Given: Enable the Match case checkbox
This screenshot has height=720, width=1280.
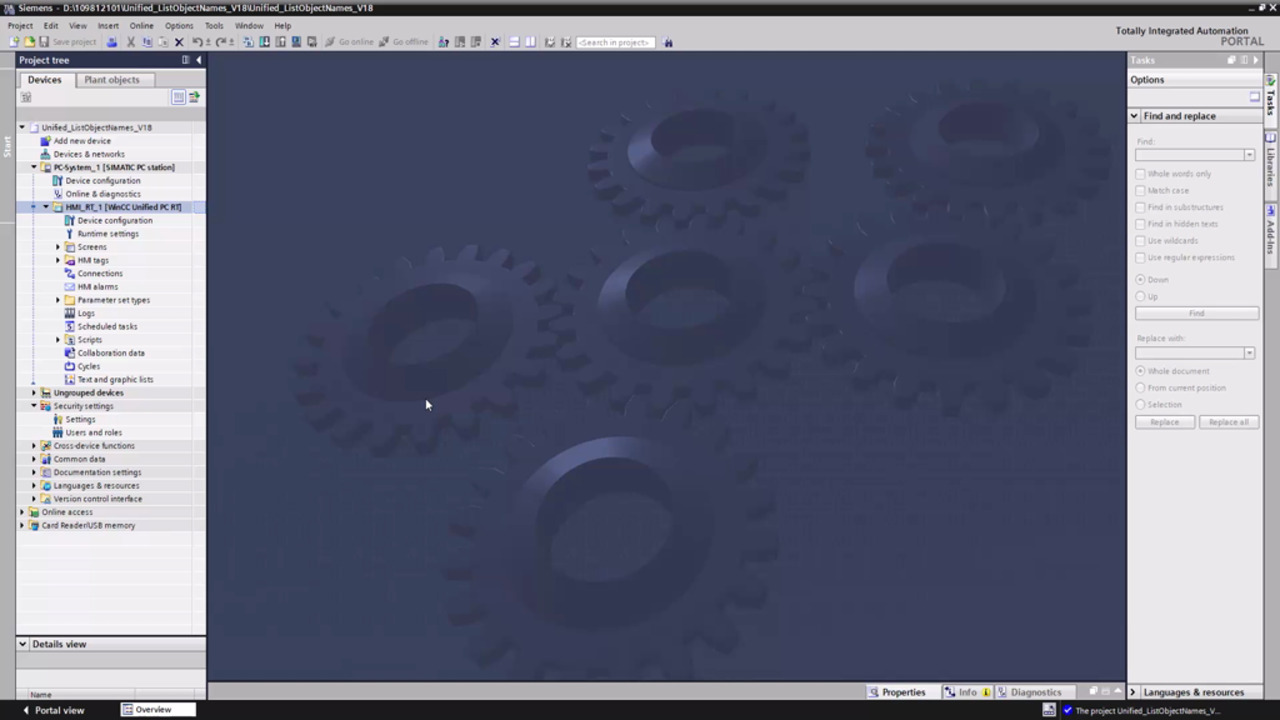Looking at the screenshot, I should pos(1140,190).
